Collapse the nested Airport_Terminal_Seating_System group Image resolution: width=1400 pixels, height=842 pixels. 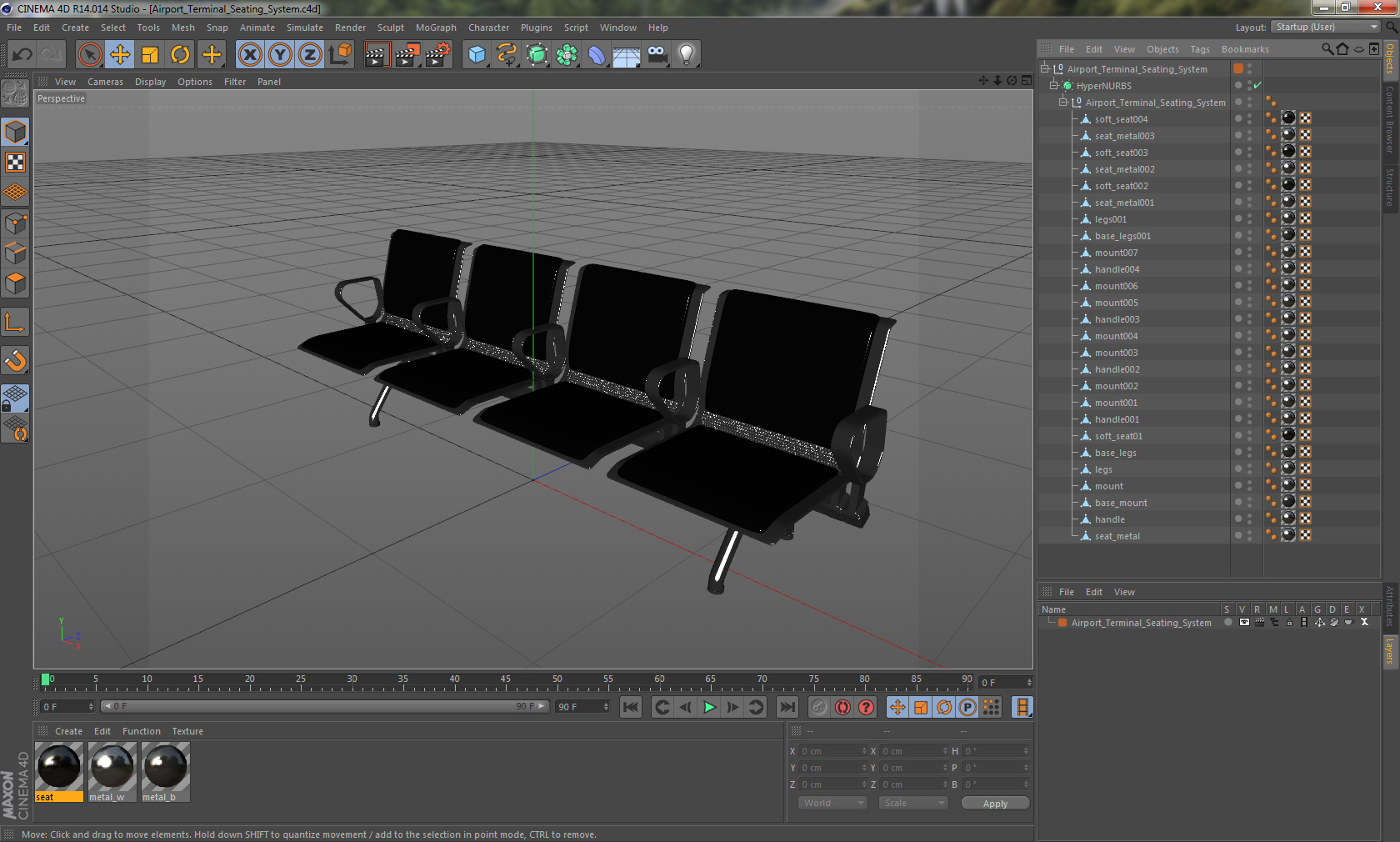(1062, 102)
